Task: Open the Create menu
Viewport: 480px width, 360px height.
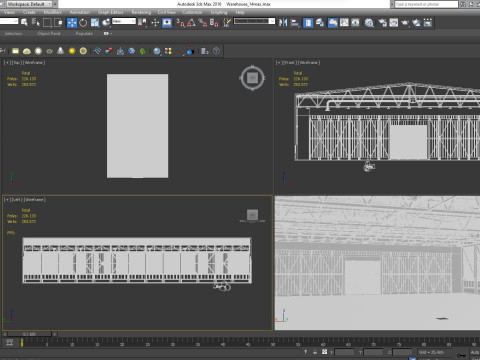Action: (29, 12)
